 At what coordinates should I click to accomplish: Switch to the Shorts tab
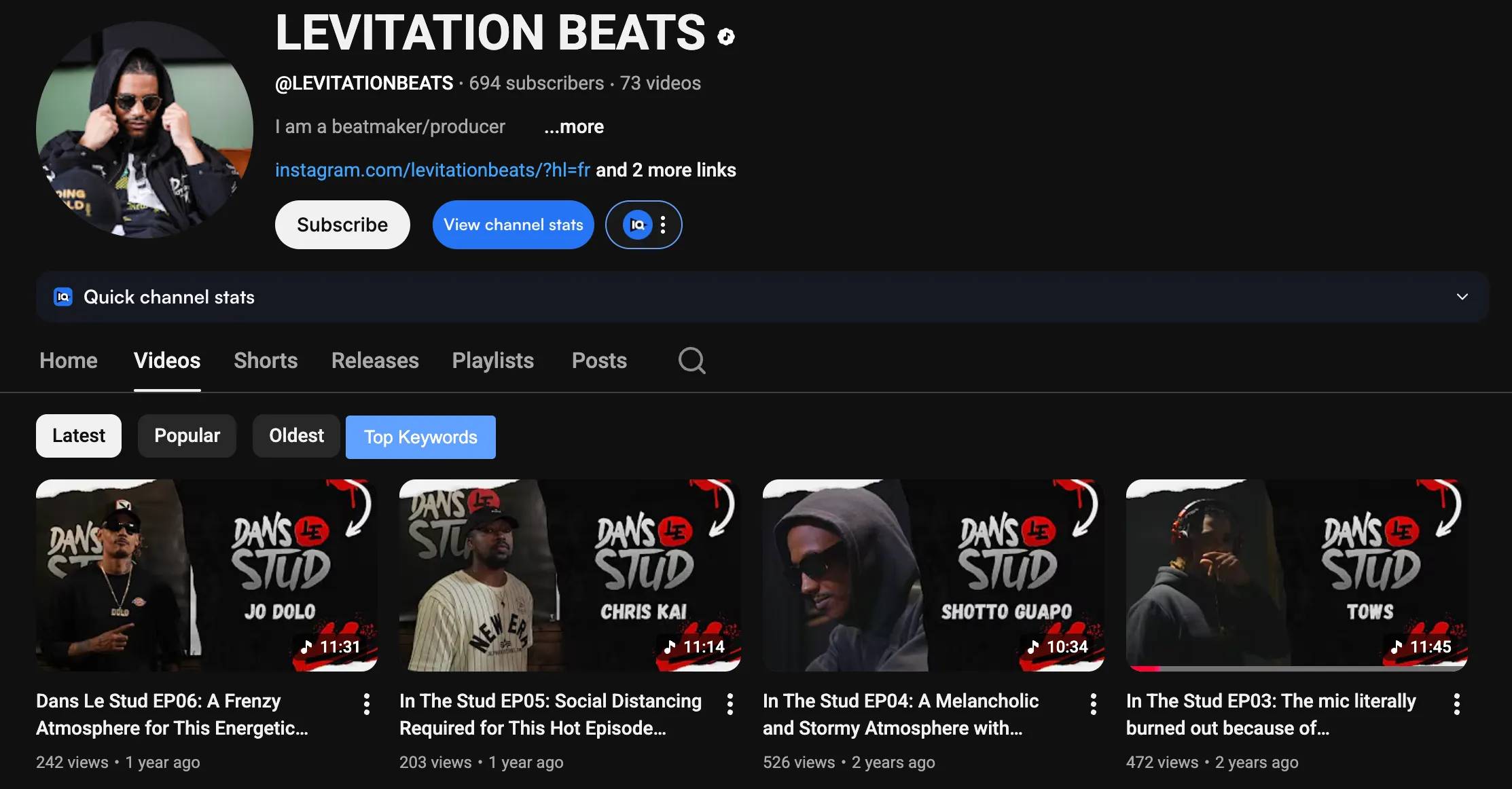266,361
